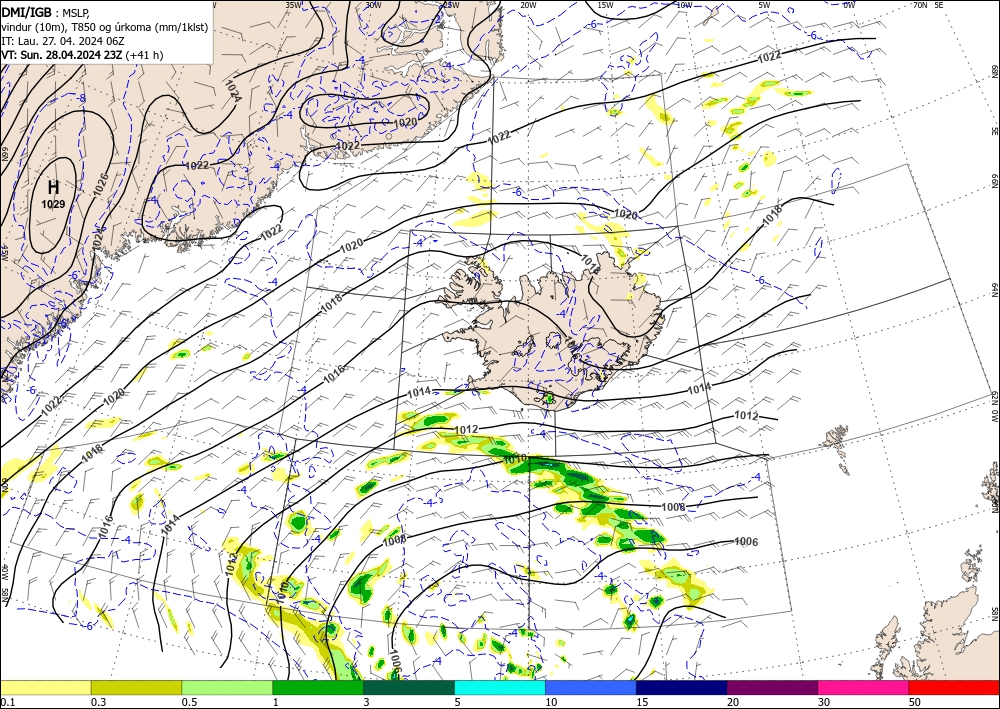Viewport: 1000px width, 709px height.
Task: Choose the navy 15 mm legend swatch
Action: click(682, 688)
